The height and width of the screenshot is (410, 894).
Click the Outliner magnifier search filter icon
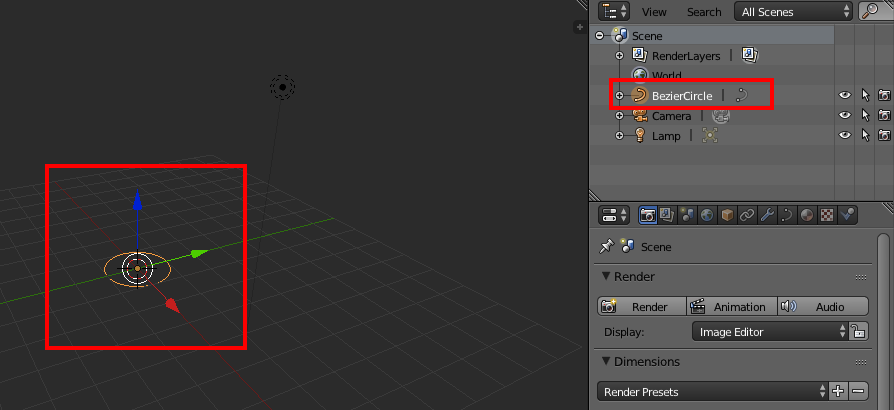pos(870,11)
